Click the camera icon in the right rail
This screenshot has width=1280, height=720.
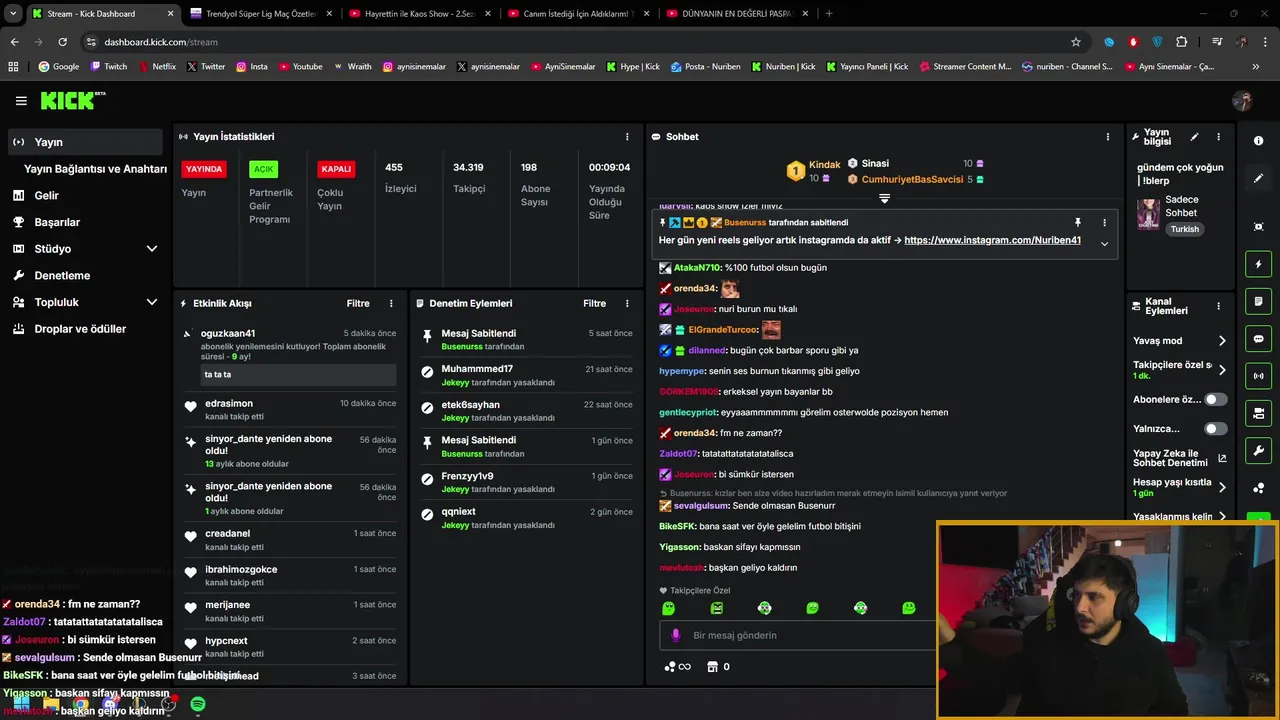point(1259,413)
